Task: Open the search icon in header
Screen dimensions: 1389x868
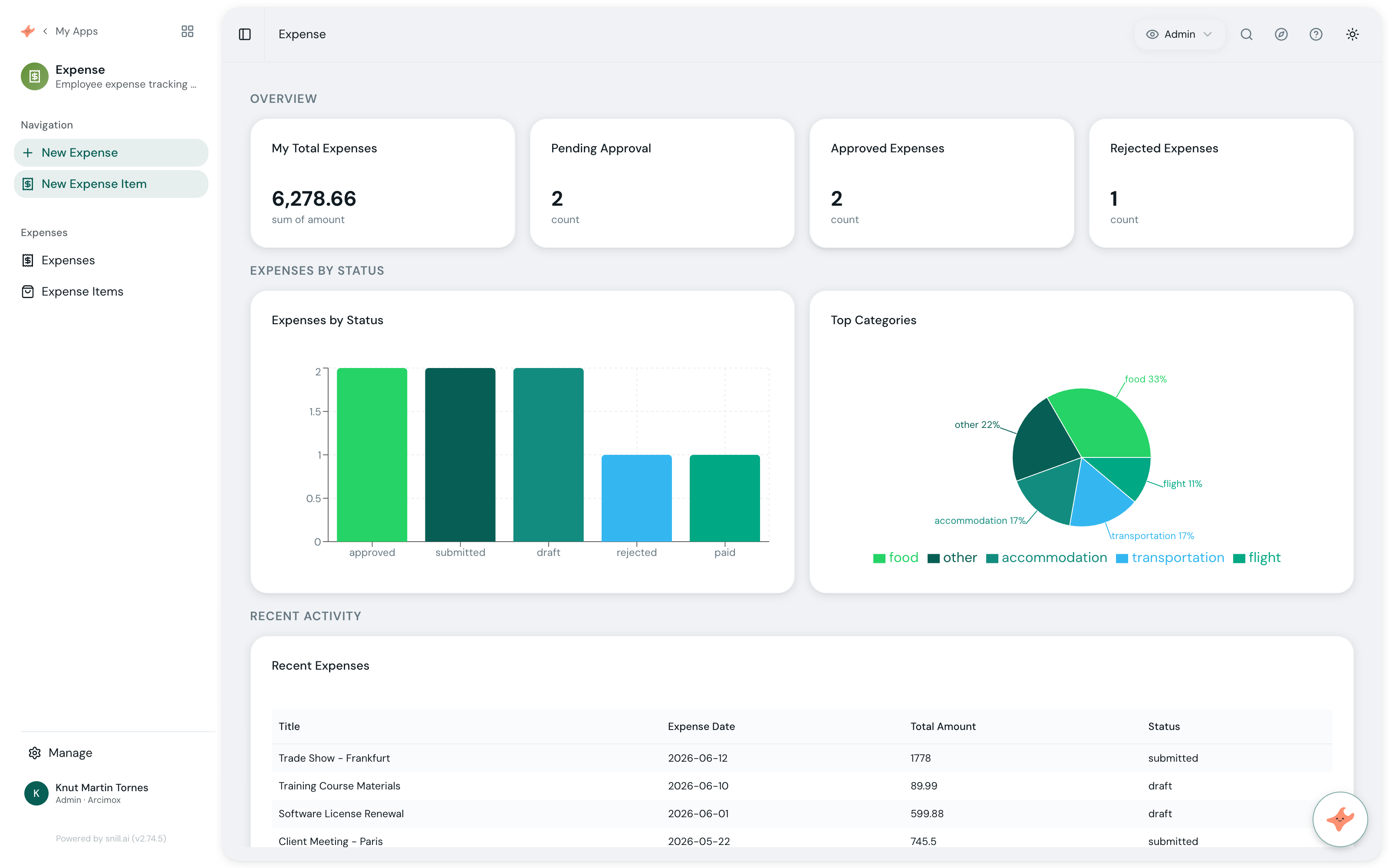Action: click(x=1246, y=34)
